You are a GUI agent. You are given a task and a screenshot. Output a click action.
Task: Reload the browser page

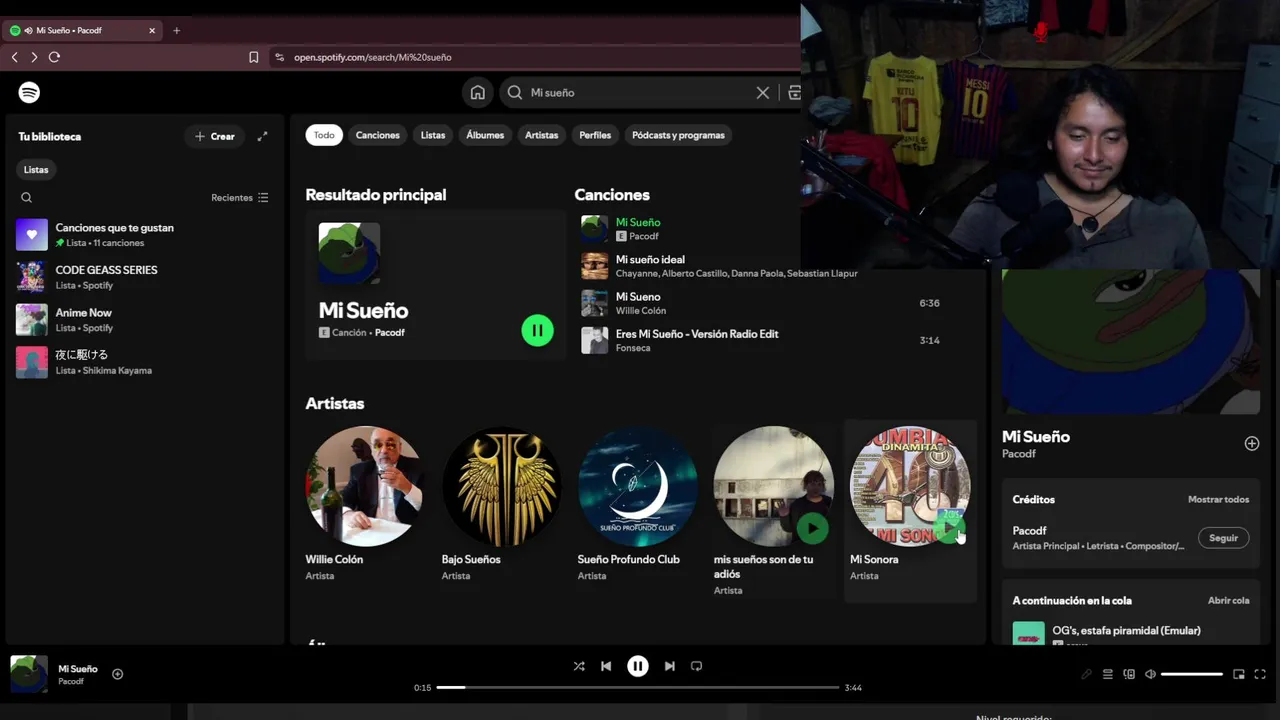coord(54,57)
